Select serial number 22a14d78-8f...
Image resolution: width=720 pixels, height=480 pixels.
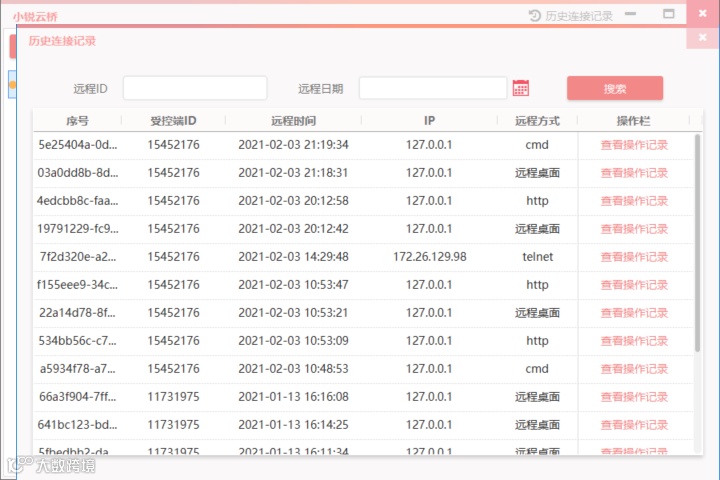click(78, 313)
